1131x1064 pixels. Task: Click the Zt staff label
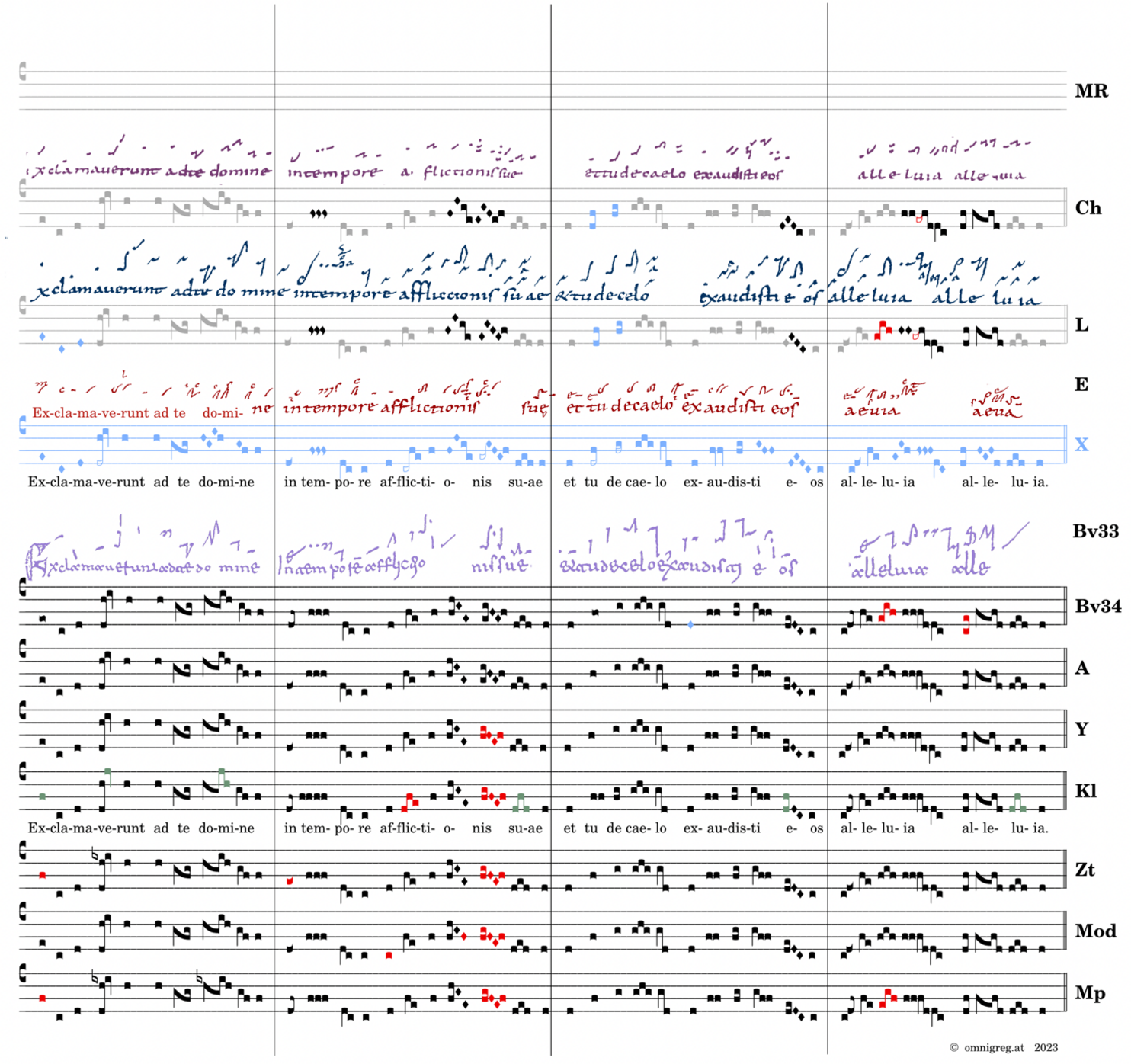tap(1085, 870)
